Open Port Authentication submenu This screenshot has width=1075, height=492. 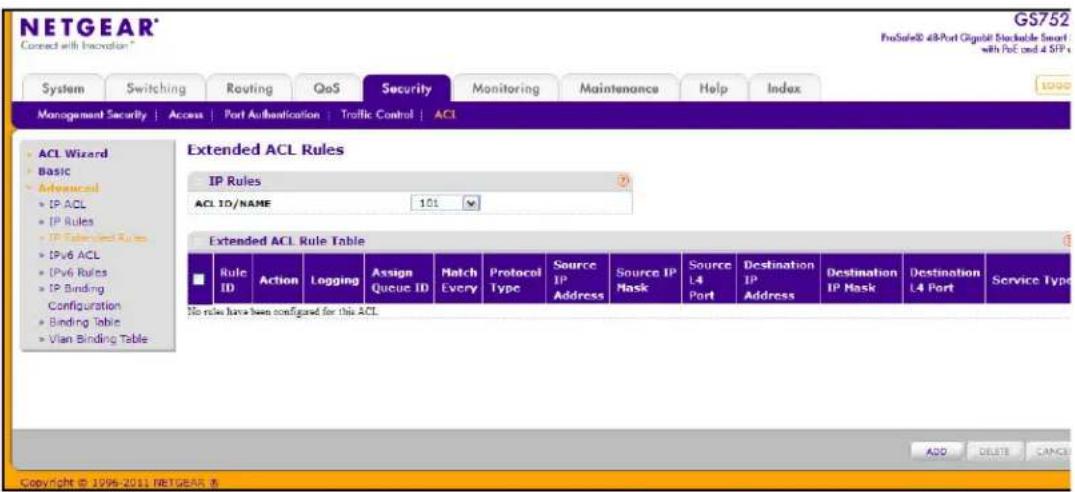pos(272,115)
